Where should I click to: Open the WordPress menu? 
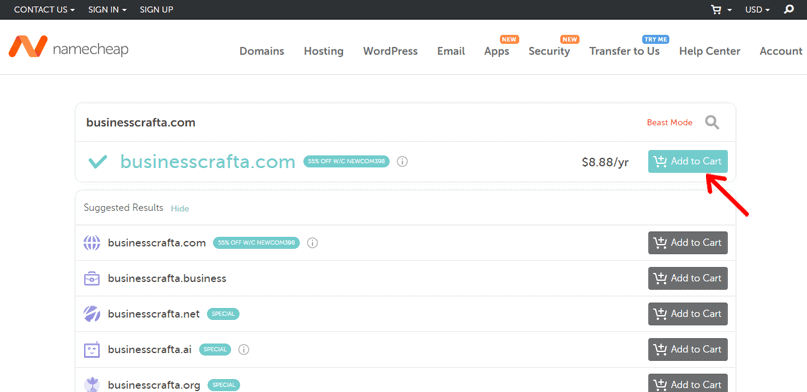390,51
